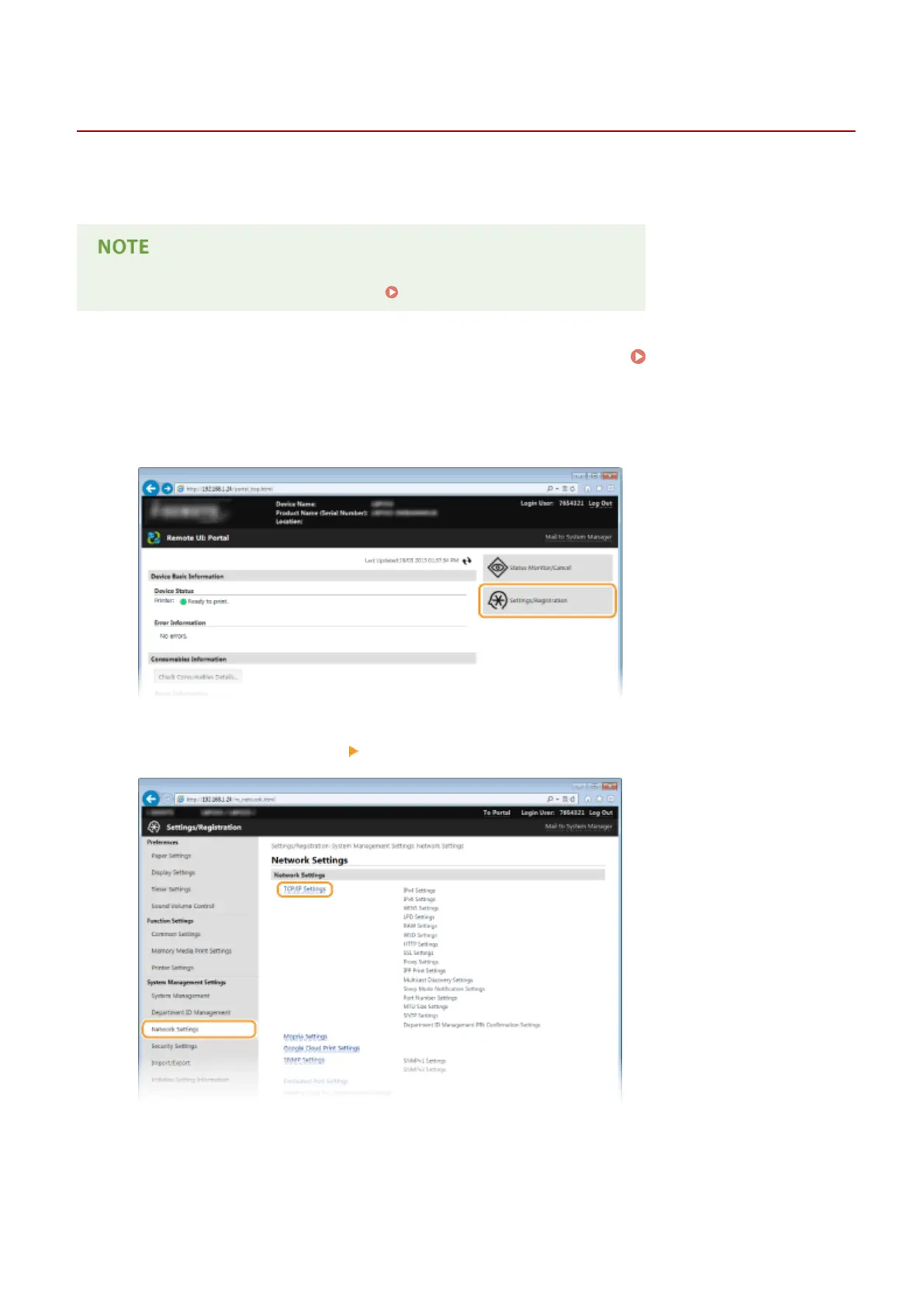This screenshot has height=1307, width=924.
Task: Click the refresh icon beside Last Updated timestamp
Action: point(467,560)
